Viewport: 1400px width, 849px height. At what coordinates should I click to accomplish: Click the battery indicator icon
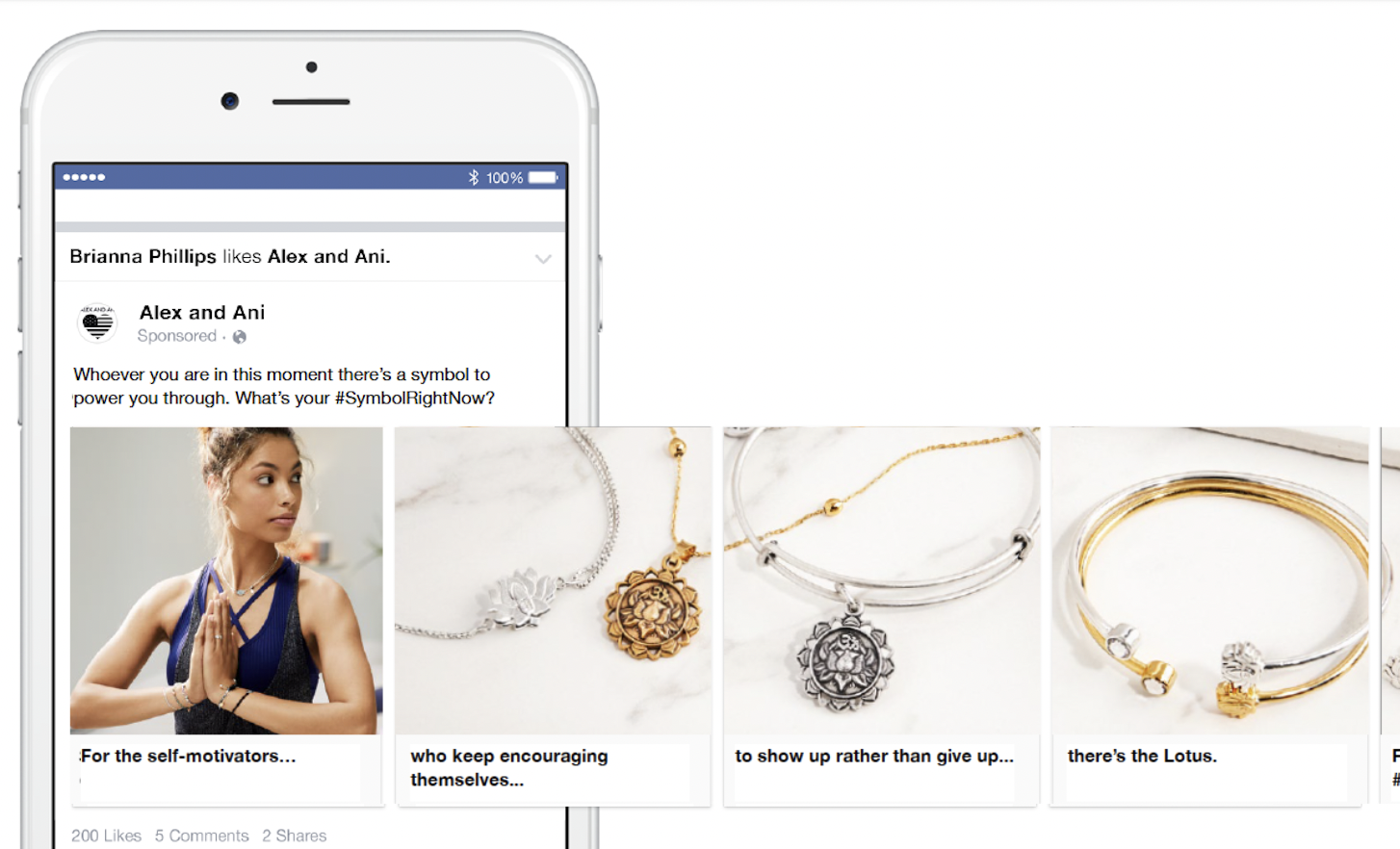tap(543, 177)
